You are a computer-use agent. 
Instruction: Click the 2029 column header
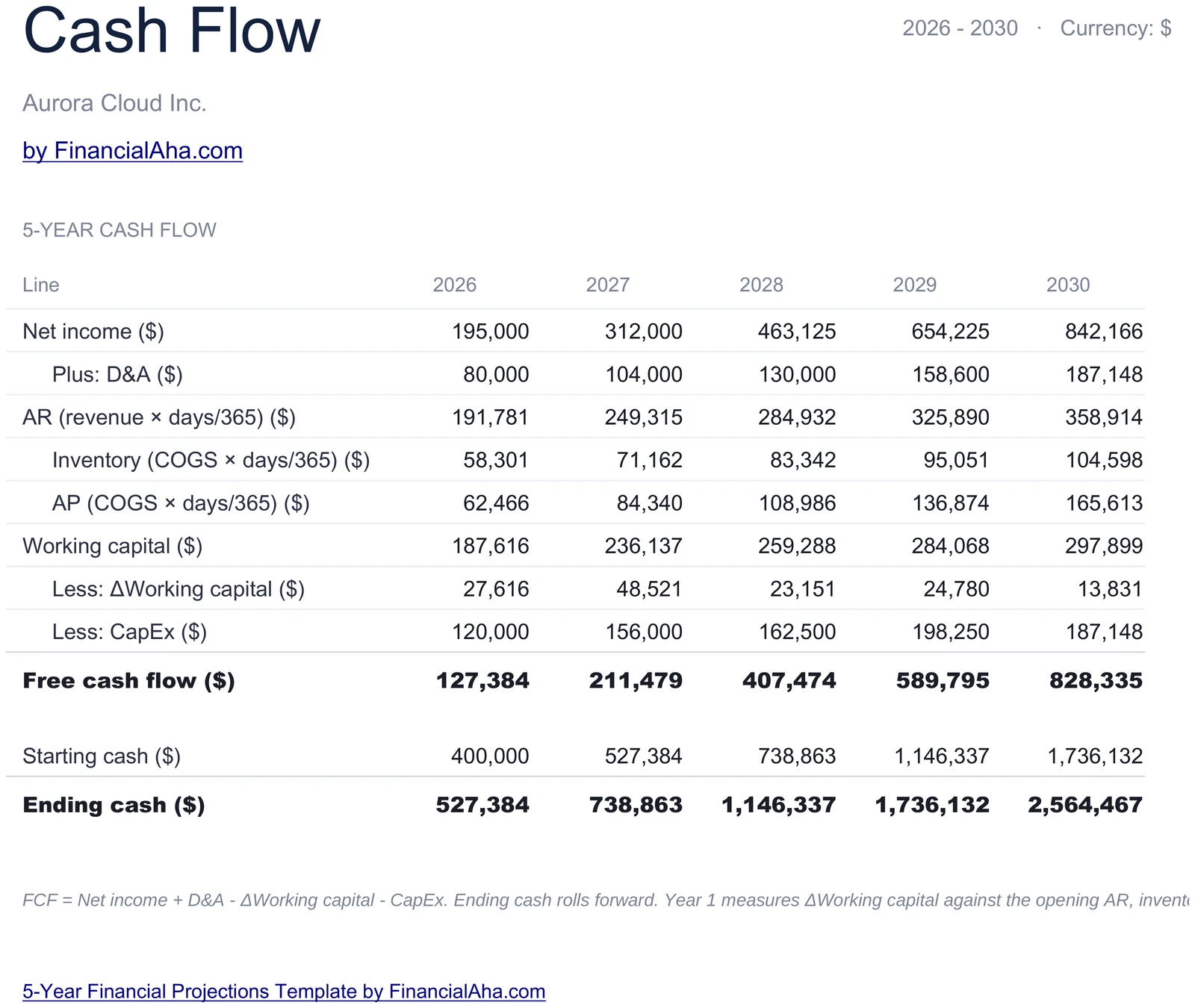click(915, 284)
